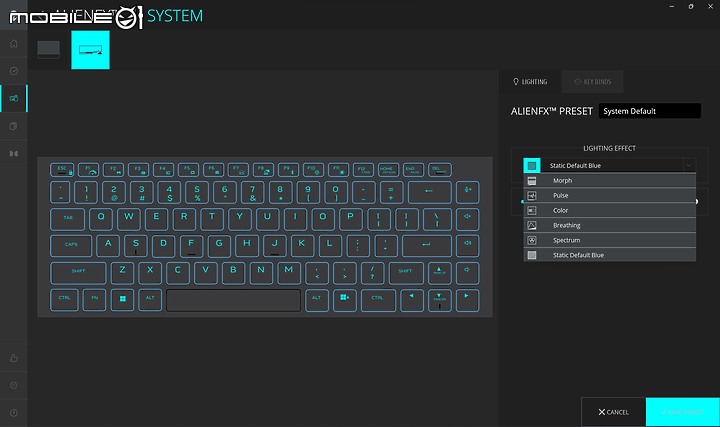The width and height of the screenshot is (720, 427).
Task: Select the right arrow key
Action: (467, 300)
